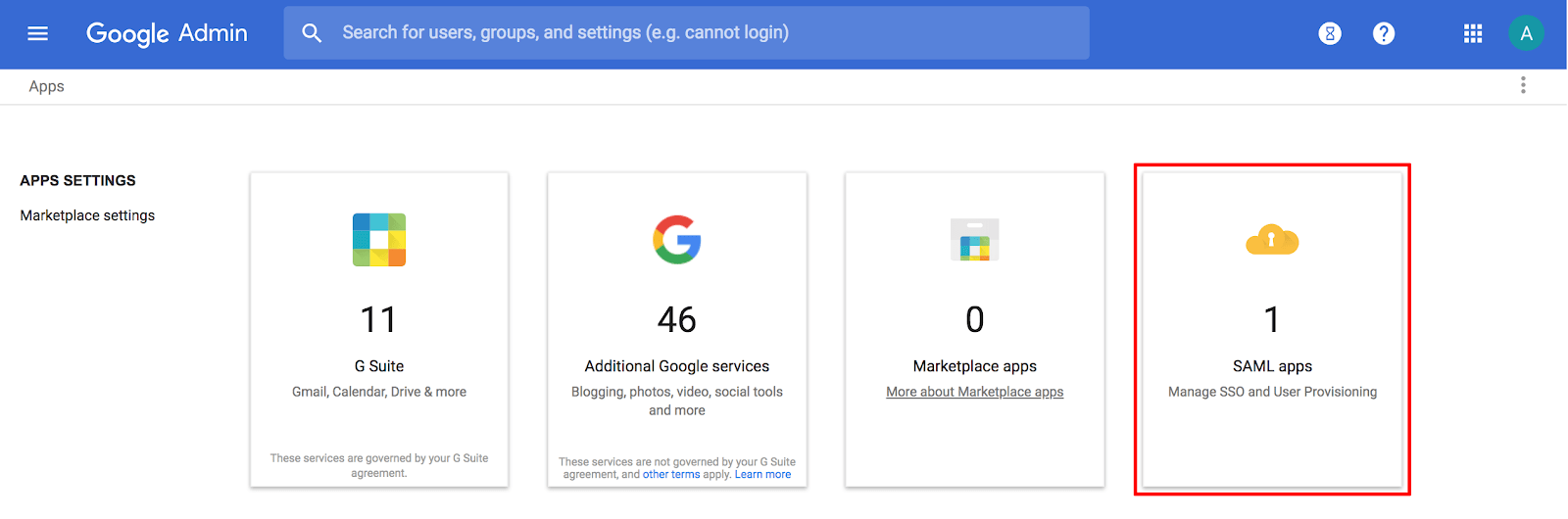Click the Marketplace apps storefront icon

tap(975, 240)
